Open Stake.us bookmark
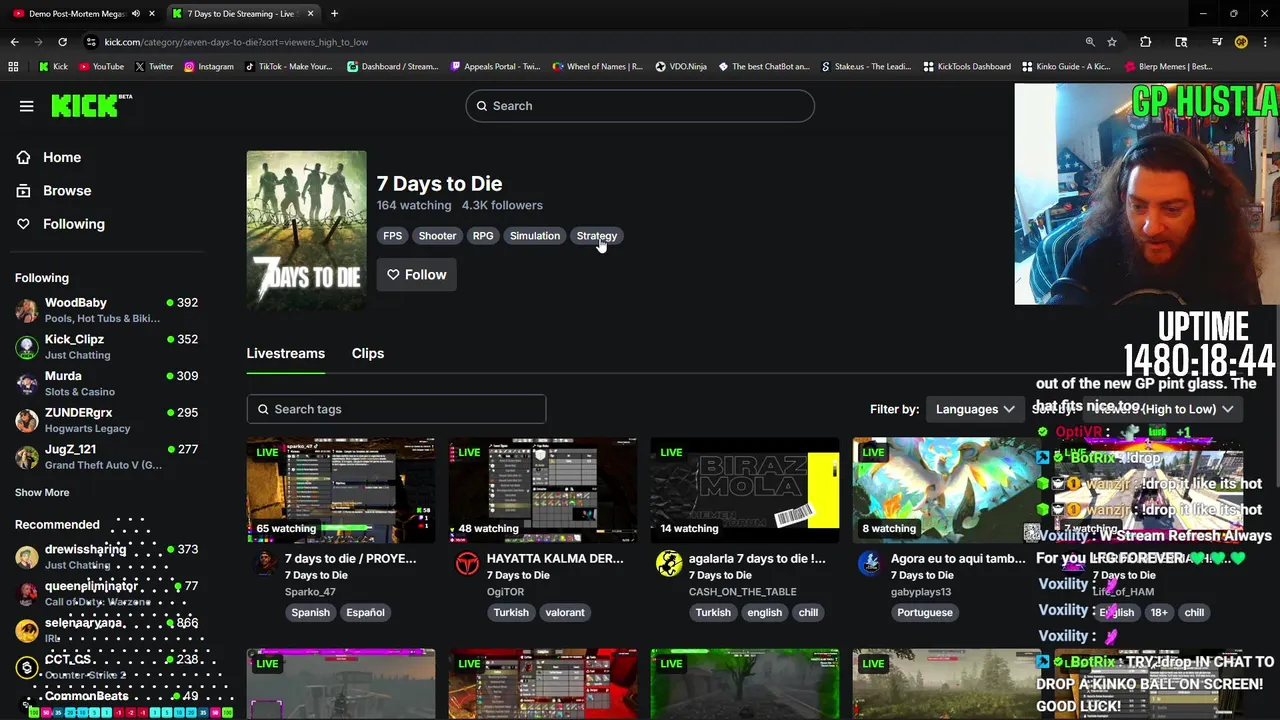The image size is (1280, 720). [x=866, y=67]
